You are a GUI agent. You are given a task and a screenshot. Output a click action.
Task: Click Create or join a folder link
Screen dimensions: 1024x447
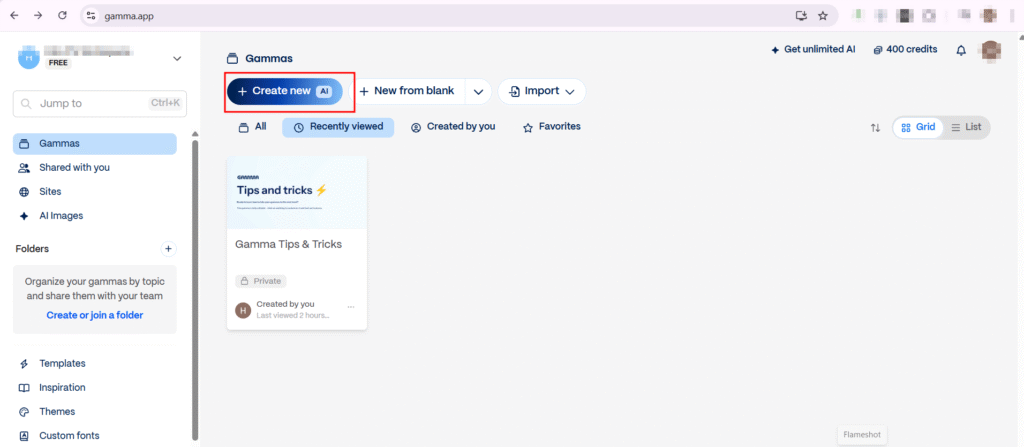coord(95,315)
